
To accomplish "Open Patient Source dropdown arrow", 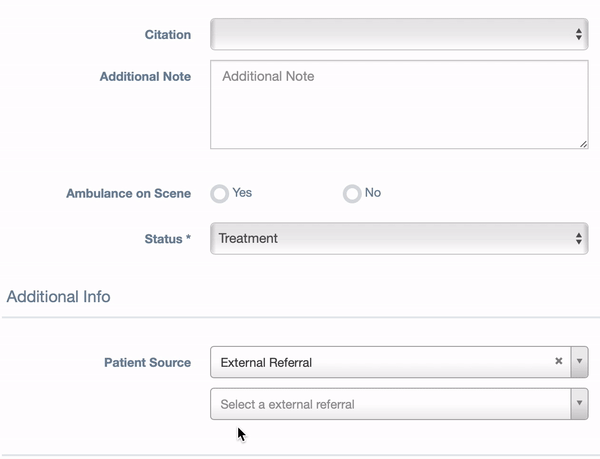I will click(579, 362).
